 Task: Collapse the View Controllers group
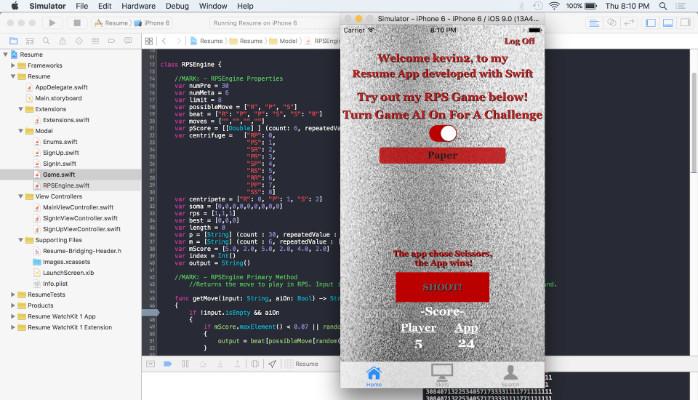pos(20,196)
